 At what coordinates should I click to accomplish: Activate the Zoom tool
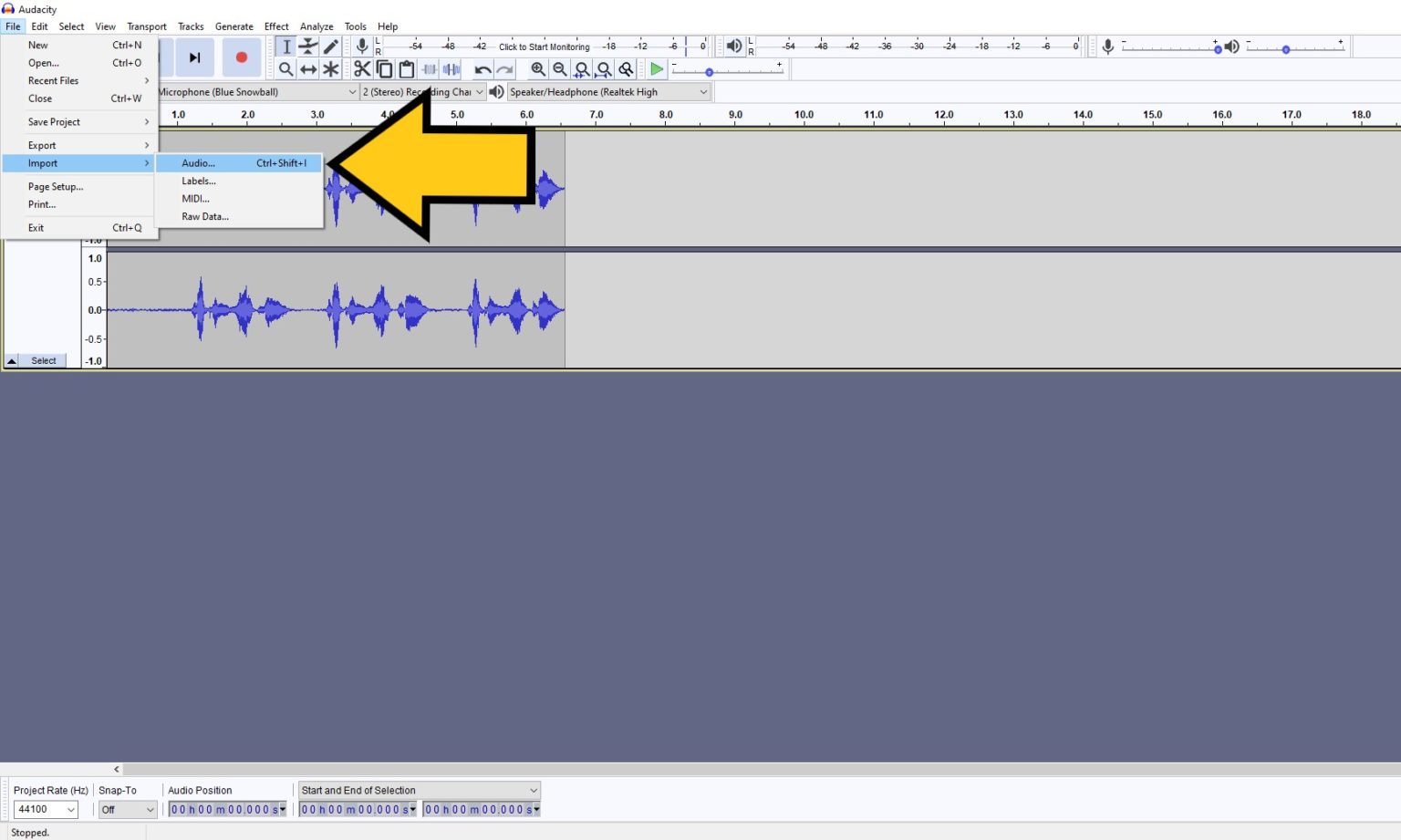286,68
